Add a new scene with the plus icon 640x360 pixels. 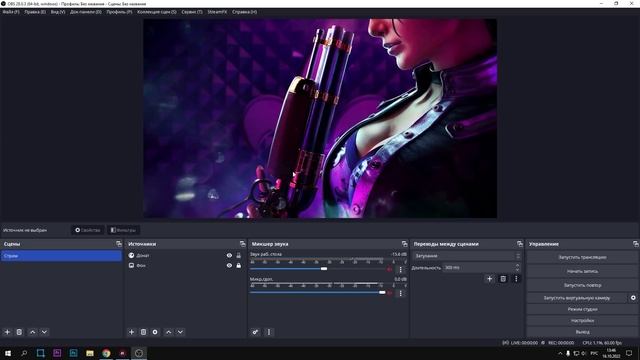click(x=7, y=332)
